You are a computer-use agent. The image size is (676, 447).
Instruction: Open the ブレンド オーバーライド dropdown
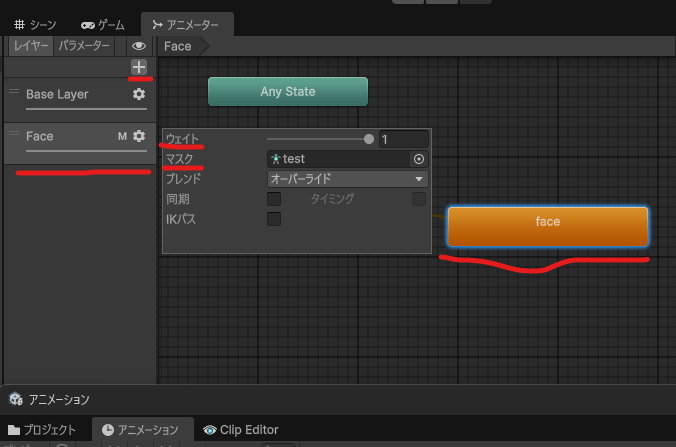pyautogui.click(x=347, y=179)
